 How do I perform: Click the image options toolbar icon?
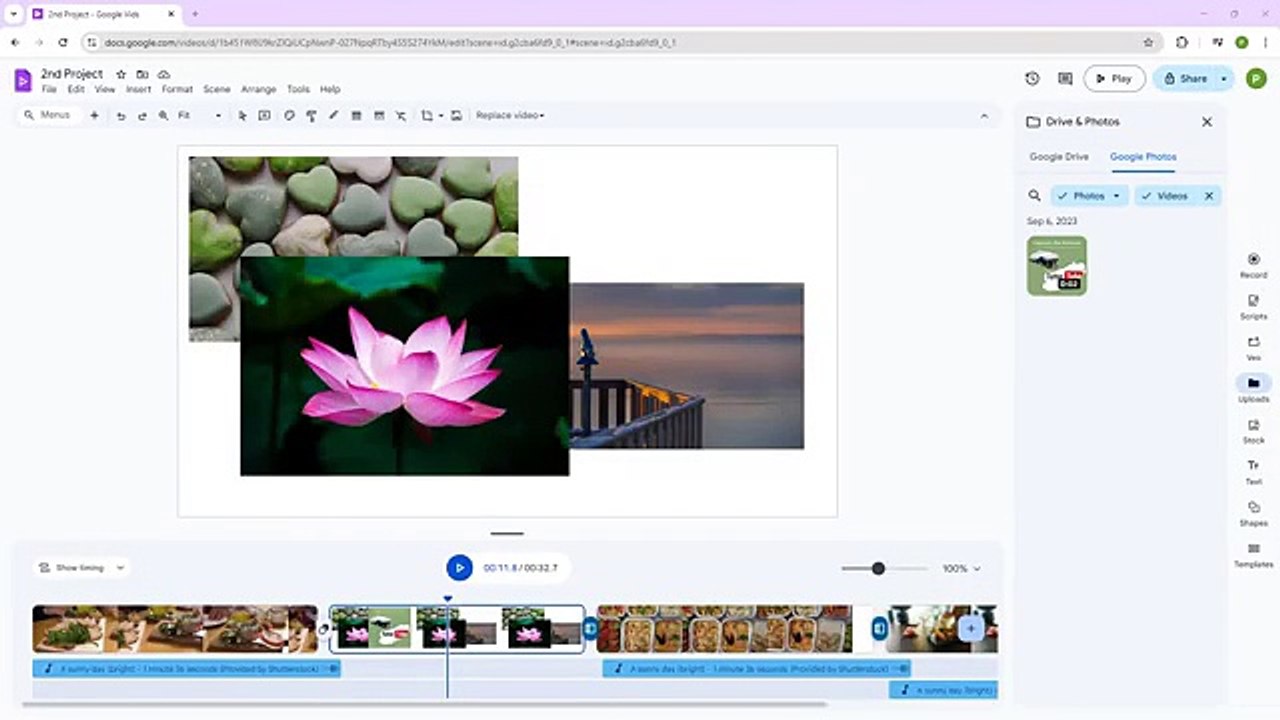pyautogui.click(x=456, y=116)
